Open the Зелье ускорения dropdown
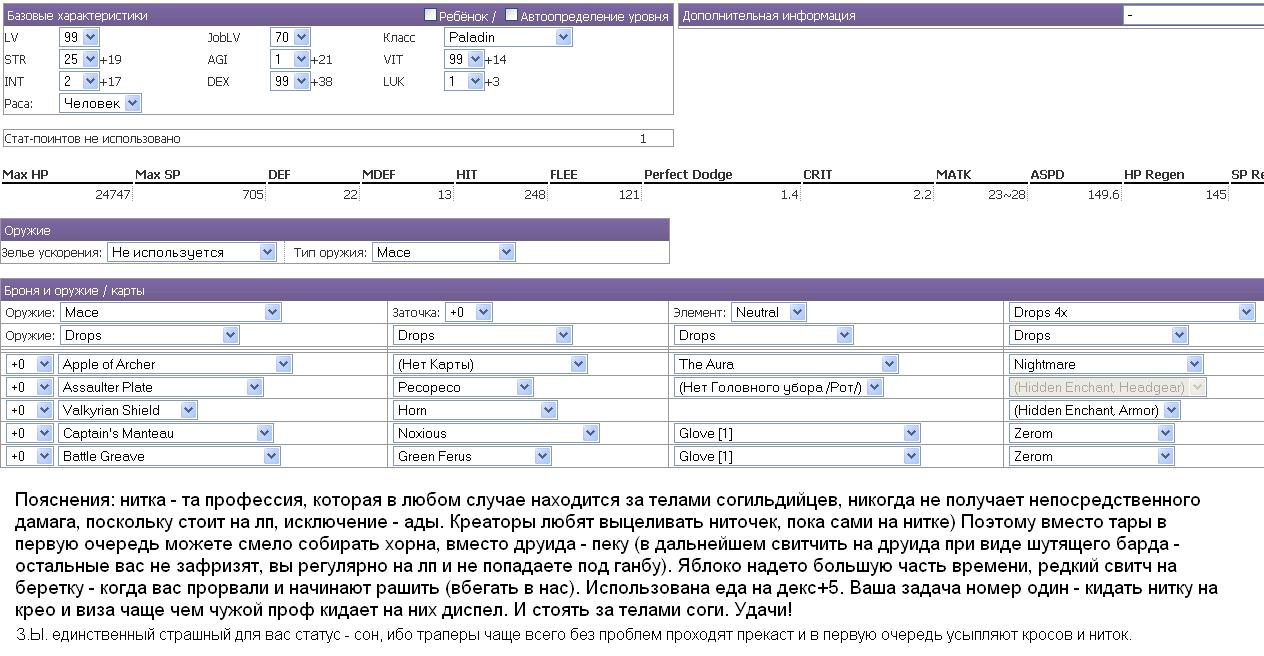This screenshot has height=656, width=1264. [192, 252]
